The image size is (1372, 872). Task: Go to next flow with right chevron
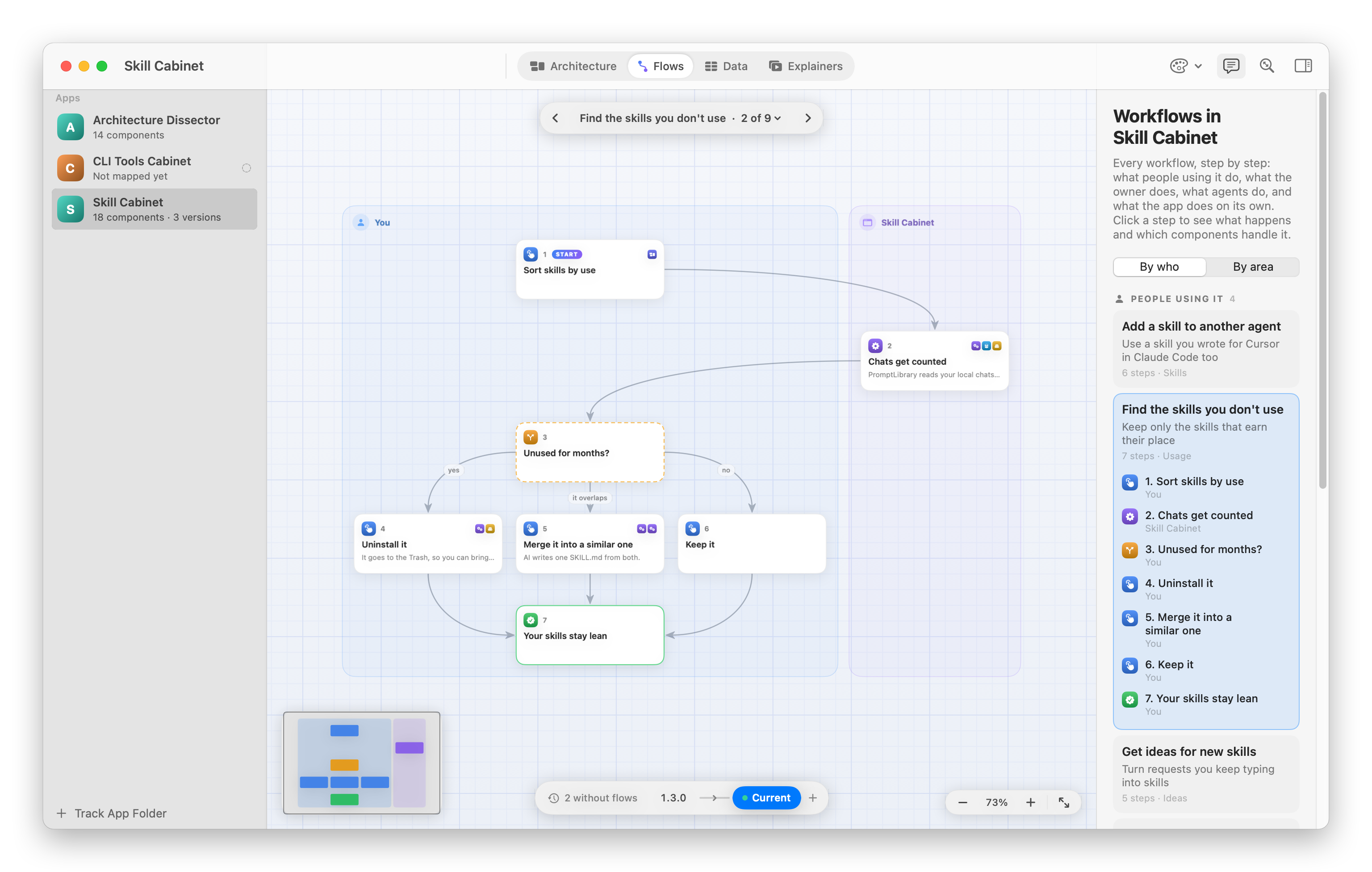[x=808, y=118]
